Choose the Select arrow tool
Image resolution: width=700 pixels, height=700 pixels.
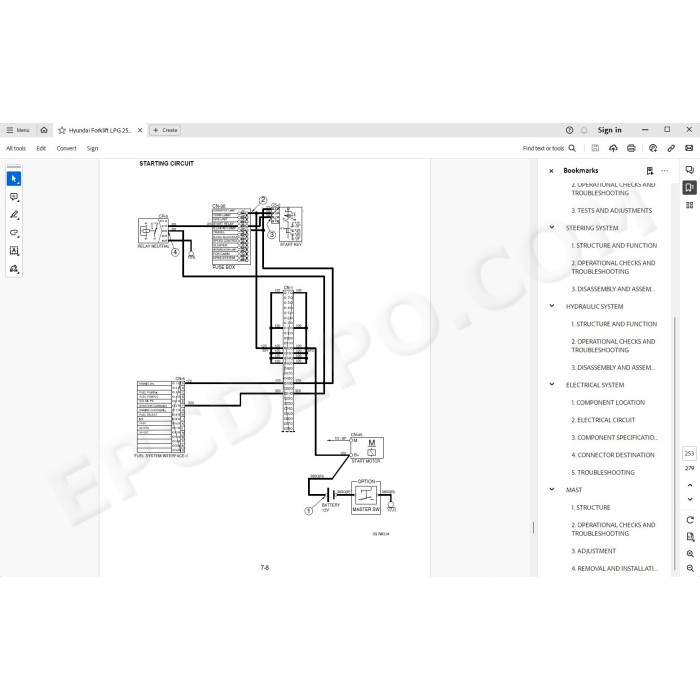click(x=14, y=179)
